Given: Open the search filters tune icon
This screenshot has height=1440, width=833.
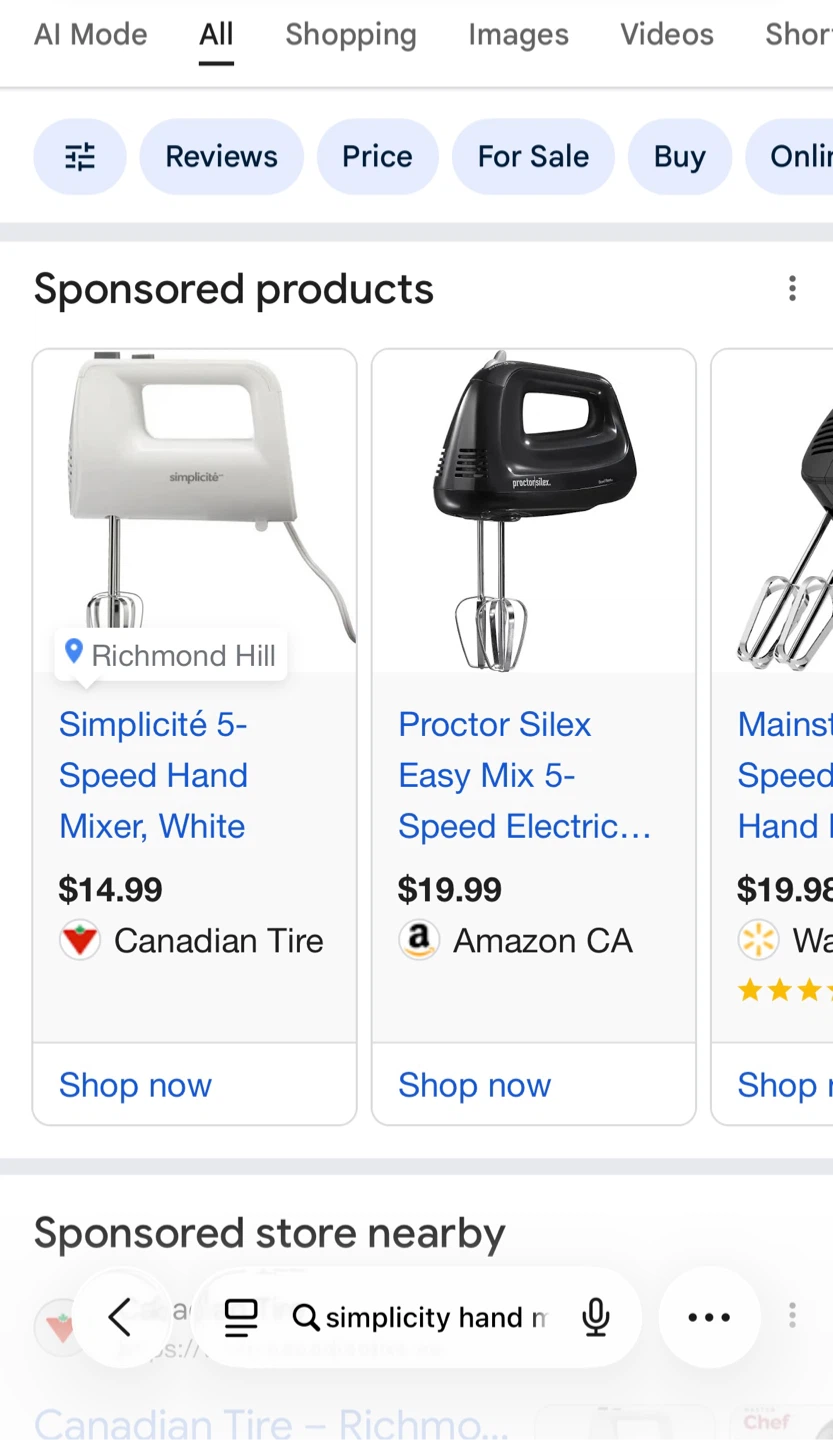Looking at the screenshot, I should point(80,157).
